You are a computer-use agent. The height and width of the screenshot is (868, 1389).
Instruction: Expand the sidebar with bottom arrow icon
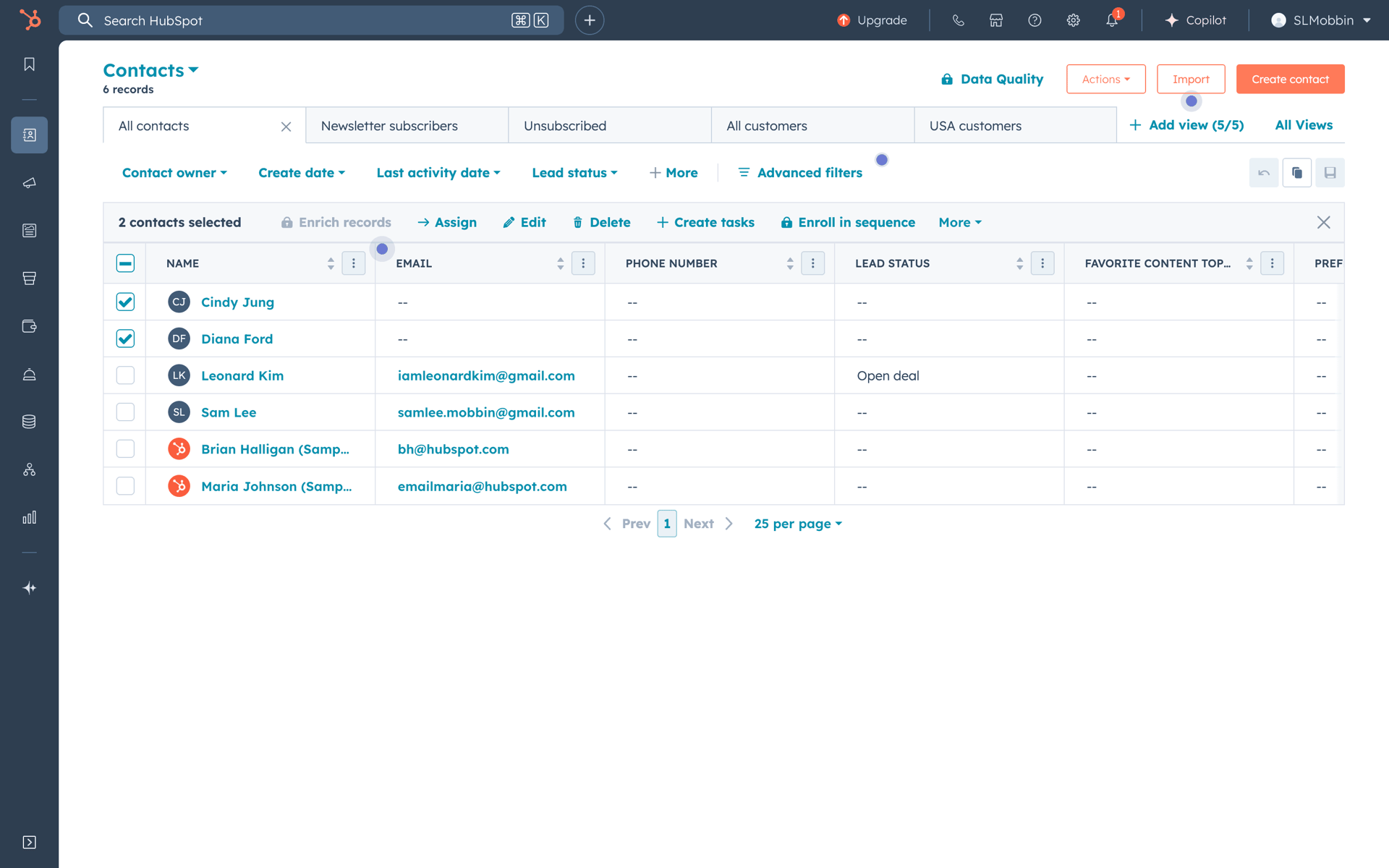[29, 842]
